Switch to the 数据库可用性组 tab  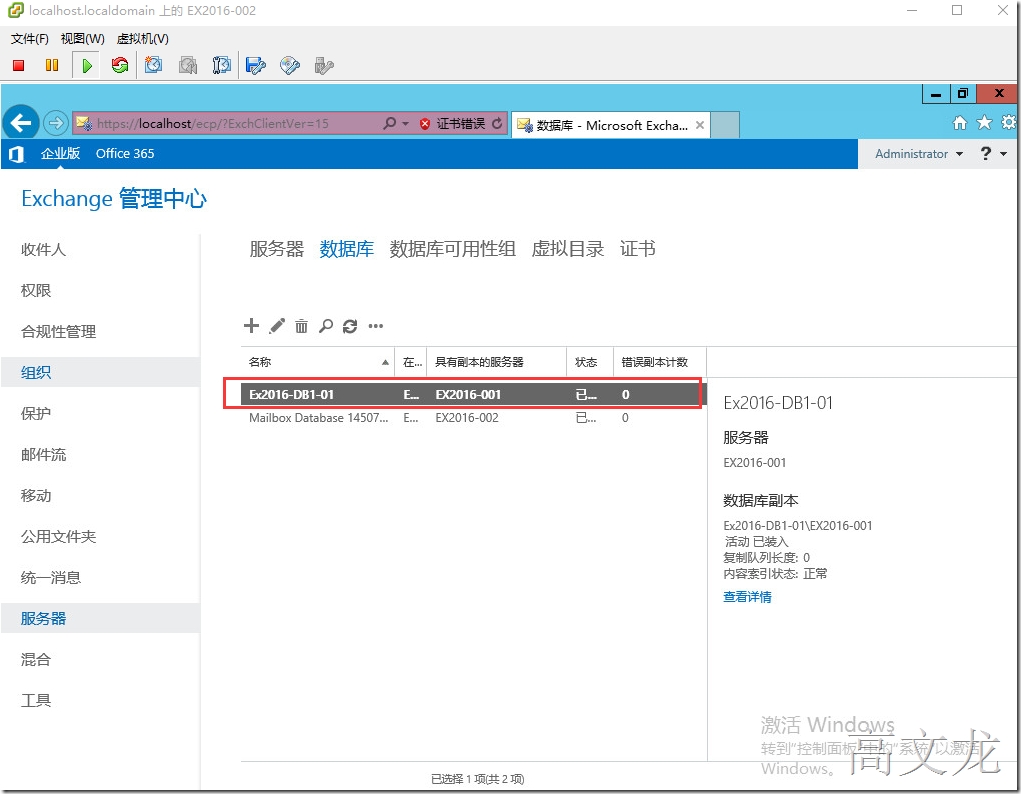pyautogui.click(x=453, y=249)
